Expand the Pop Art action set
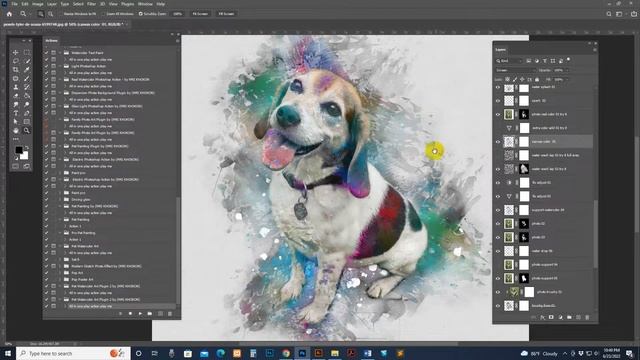 pos(60,273)
